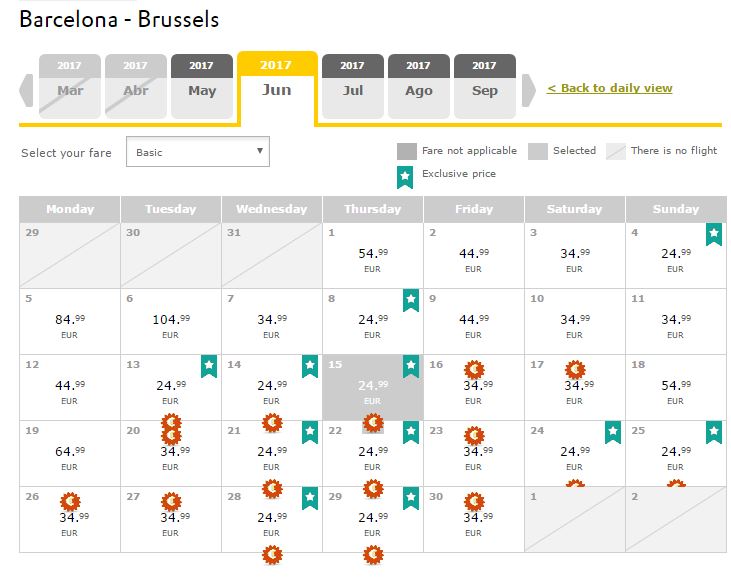731x578 pixels.
Task: Click the teal Exclusive price legend swatch
Action: [405, 178]
